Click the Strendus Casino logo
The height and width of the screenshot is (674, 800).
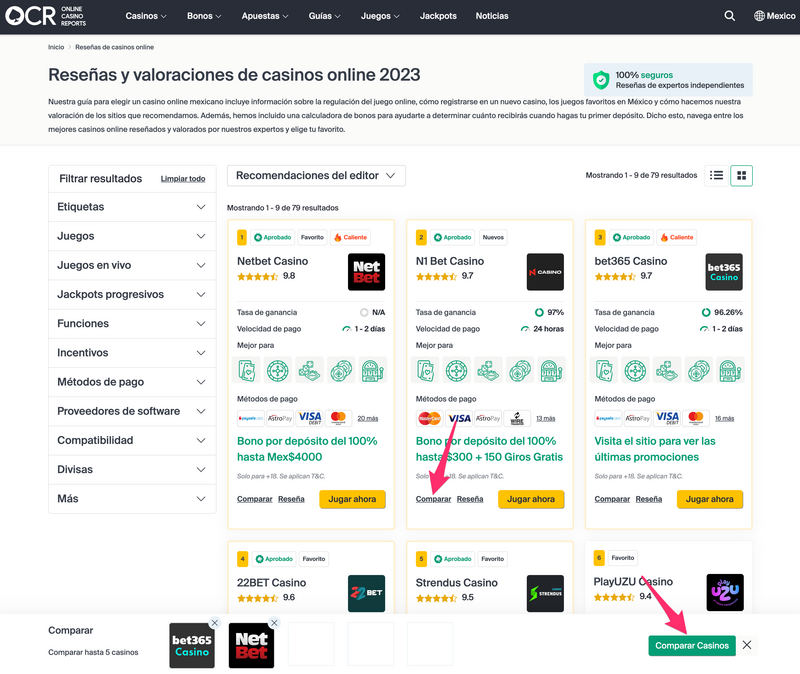(545, 593)
